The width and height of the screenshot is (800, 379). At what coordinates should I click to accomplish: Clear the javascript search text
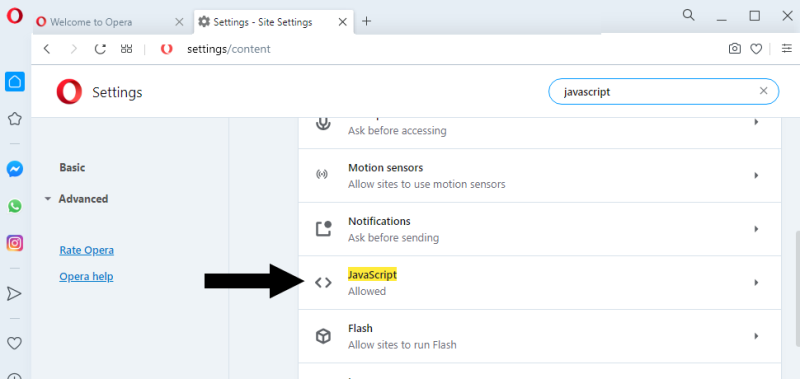[x=763, y=91]
